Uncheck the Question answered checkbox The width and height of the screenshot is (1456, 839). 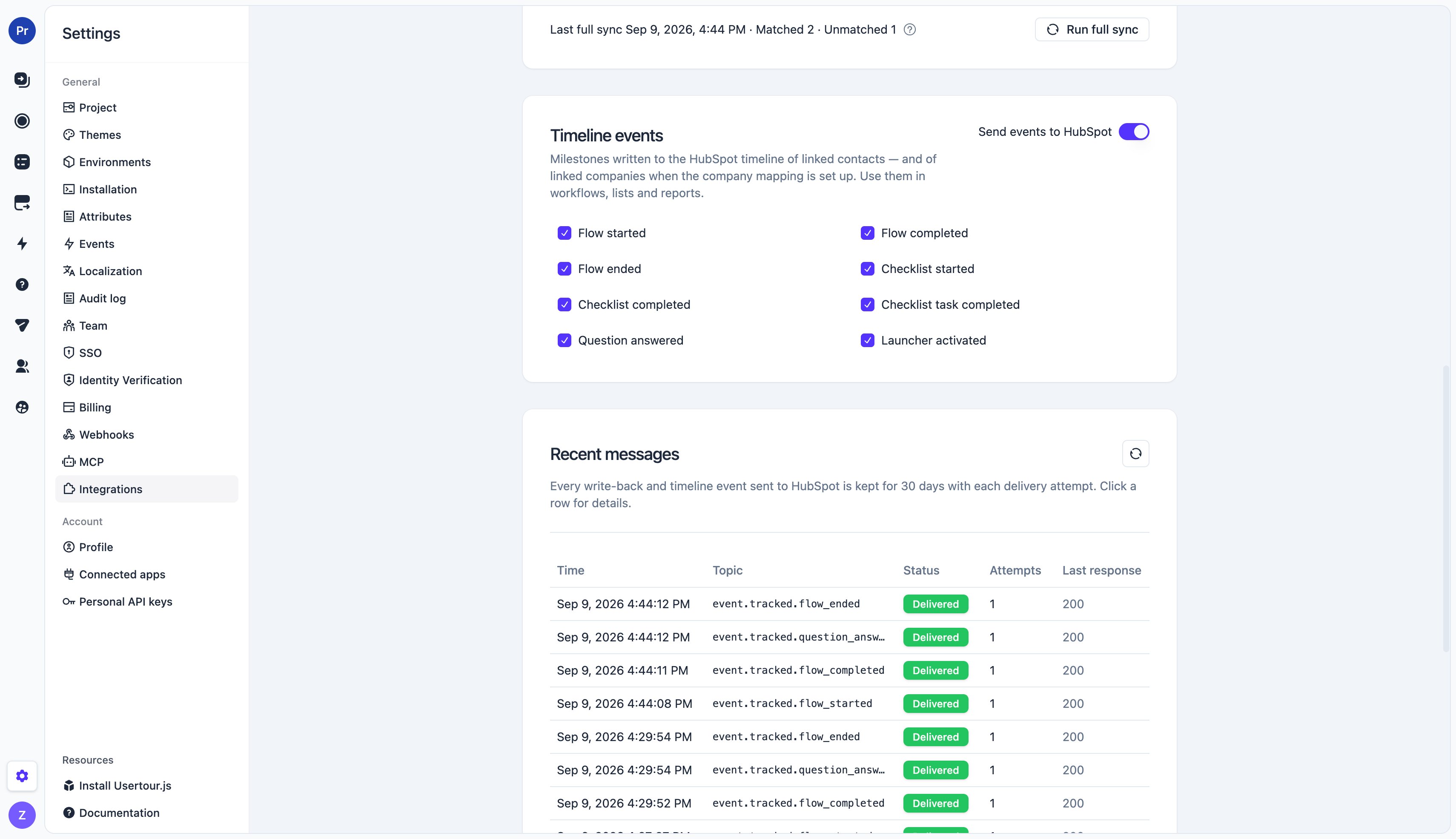coord(564,341)
